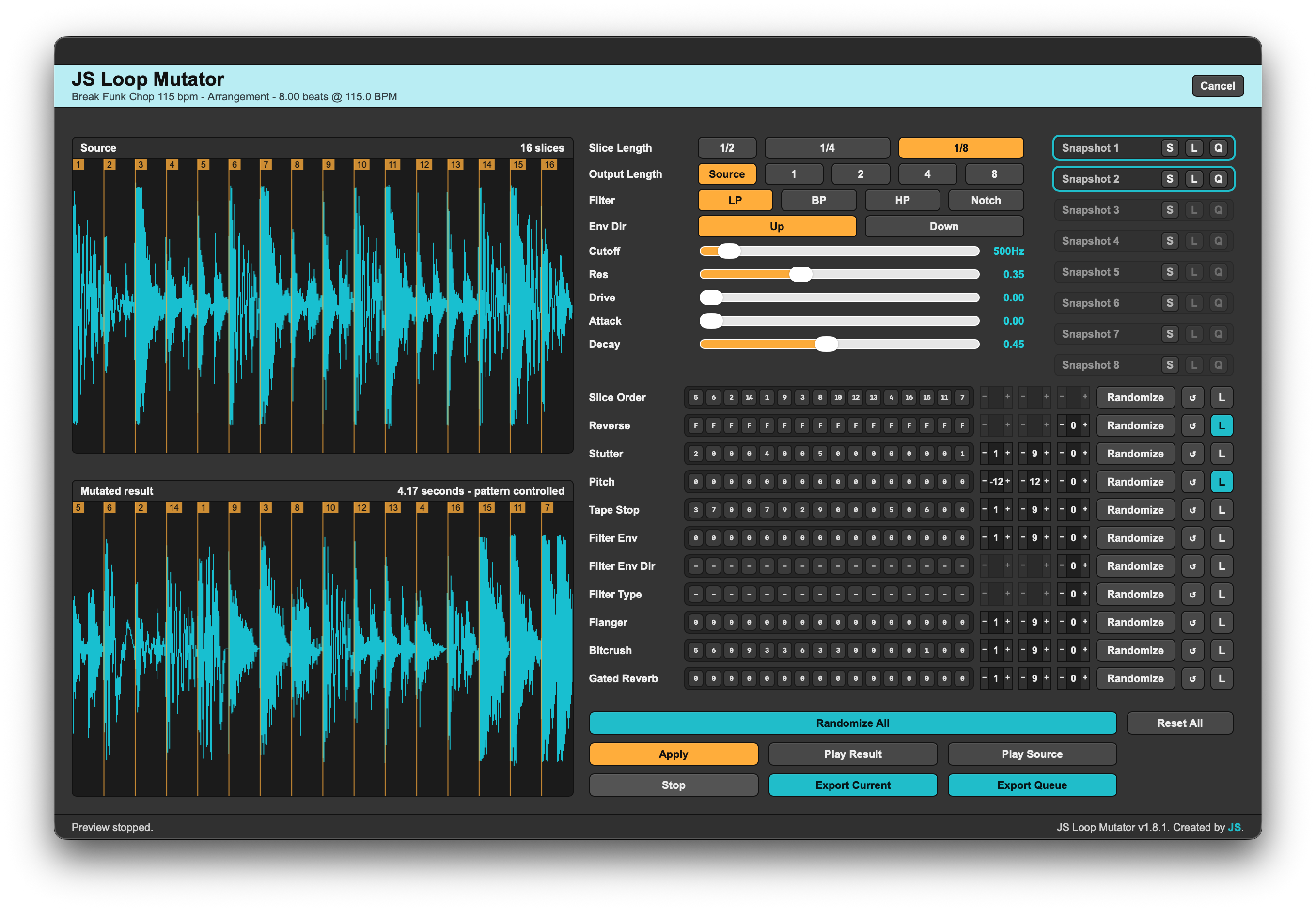Image resolution: width=1316 pixels, height=911 pixels.
Task: Lock the Gated Reverb row
Action: pos(1221,679)
